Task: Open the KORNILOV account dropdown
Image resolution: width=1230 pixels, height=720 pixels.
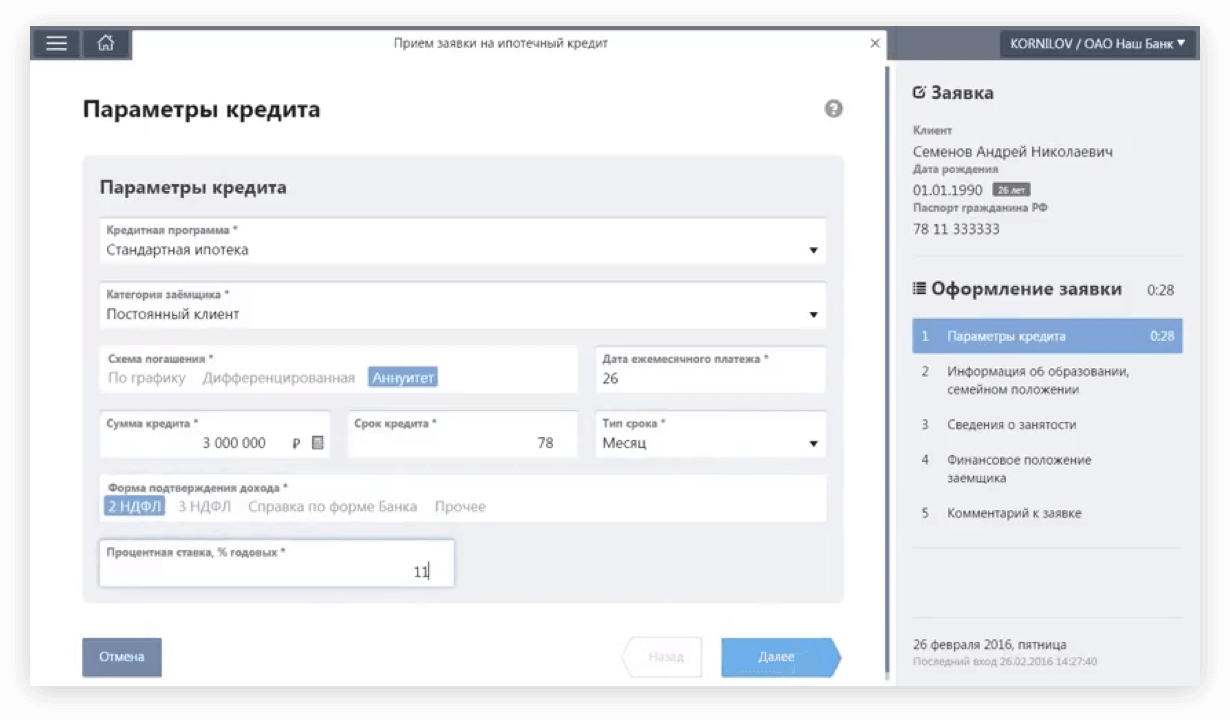Action: 1097,43
